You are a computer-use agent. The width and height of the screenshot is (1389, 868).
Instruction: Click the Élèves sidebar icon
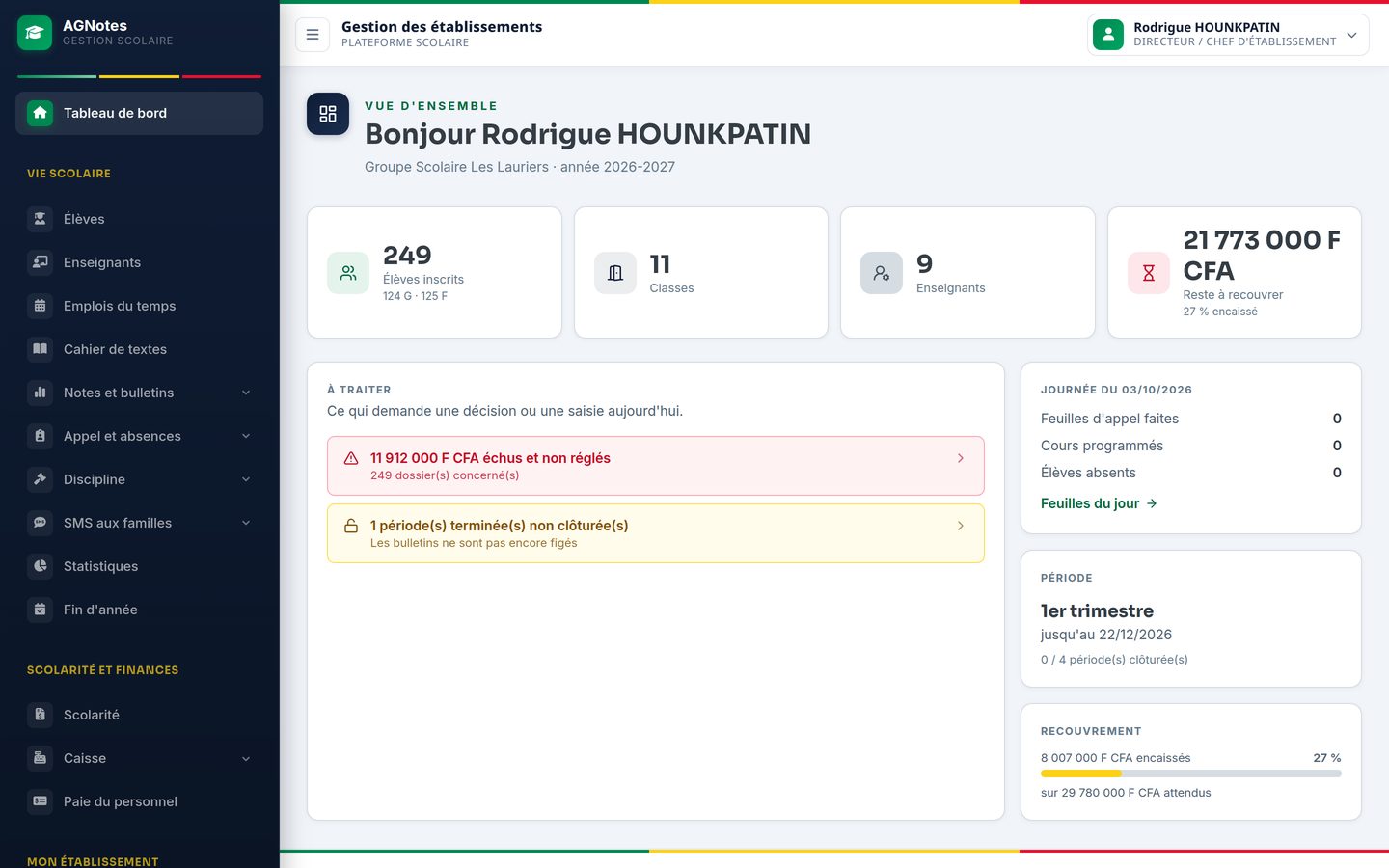pyautogui.click(x=40, y=219)
